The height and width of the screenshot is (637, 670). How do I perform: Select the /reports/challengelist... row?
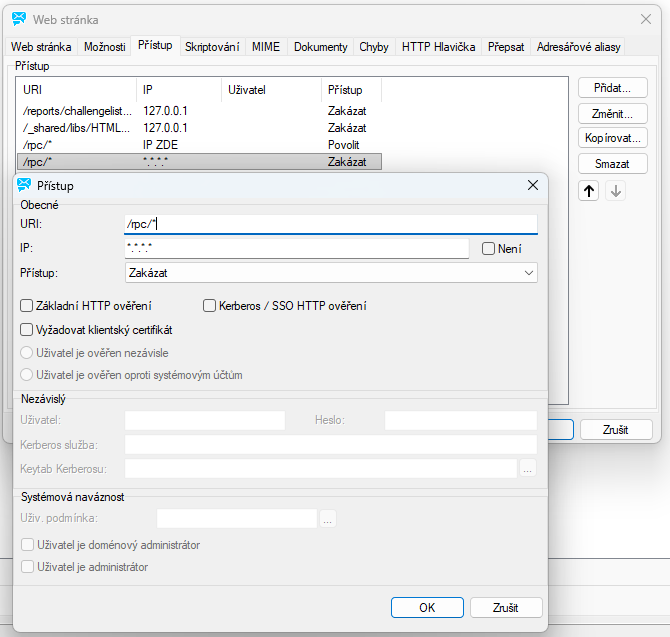point(199,111)
